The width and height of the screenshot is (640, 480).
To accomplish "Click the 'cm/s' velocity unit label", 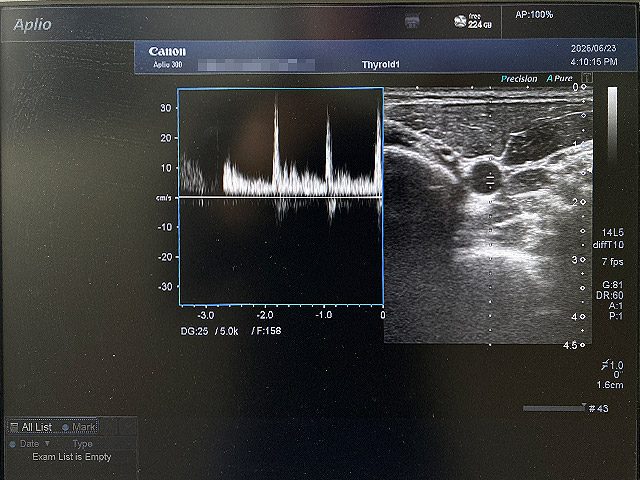I will coord(164,198).
